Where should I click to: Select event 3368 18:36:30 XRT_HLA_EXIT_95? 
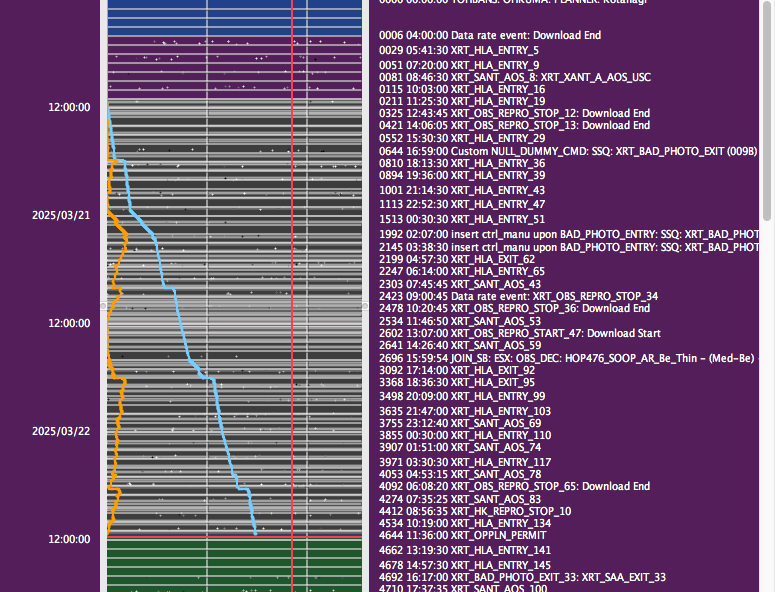click(x=457, y=383)
